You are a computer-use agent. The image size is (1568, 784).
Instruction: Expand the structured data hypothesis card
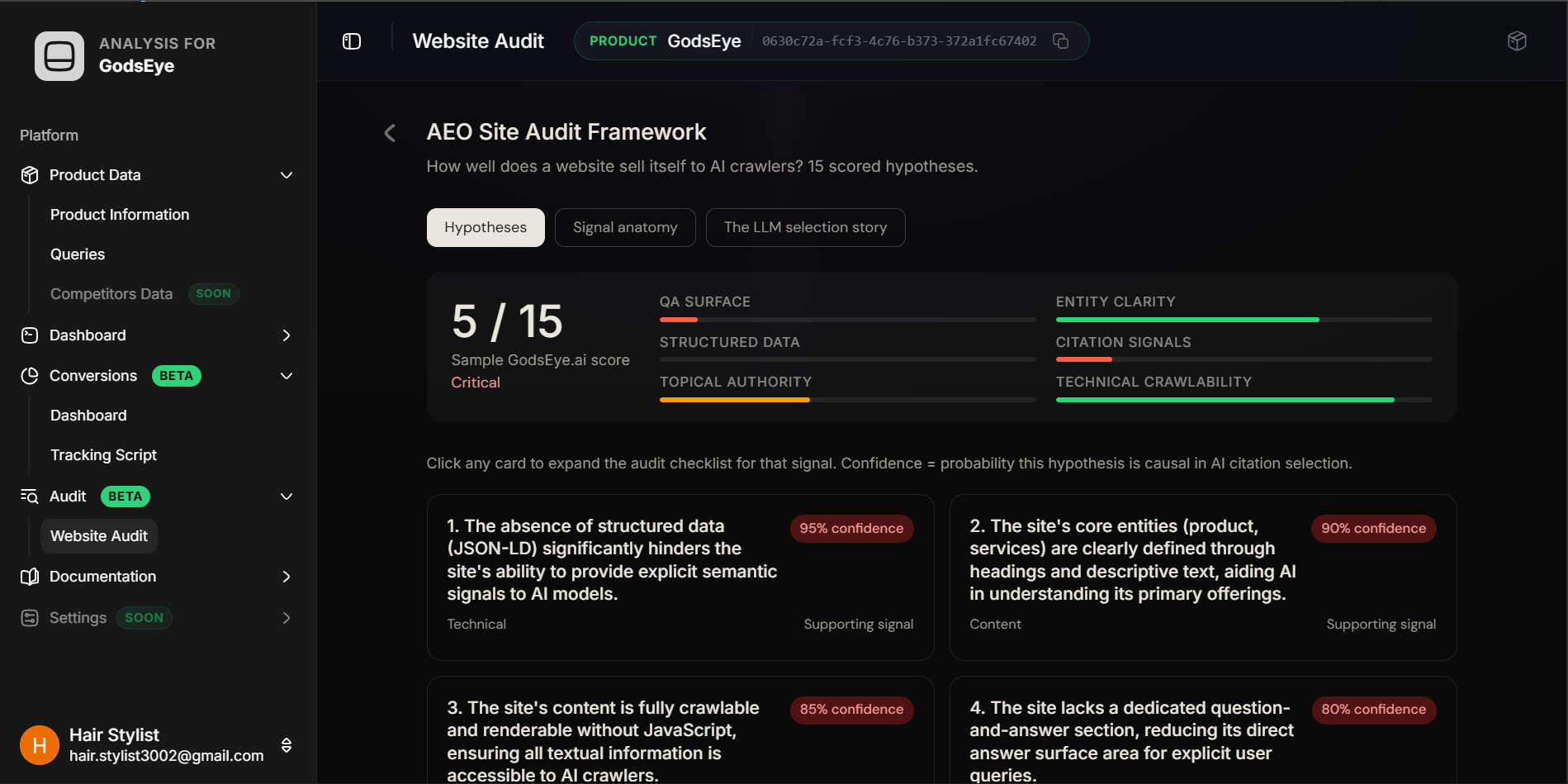pos(680,577)
